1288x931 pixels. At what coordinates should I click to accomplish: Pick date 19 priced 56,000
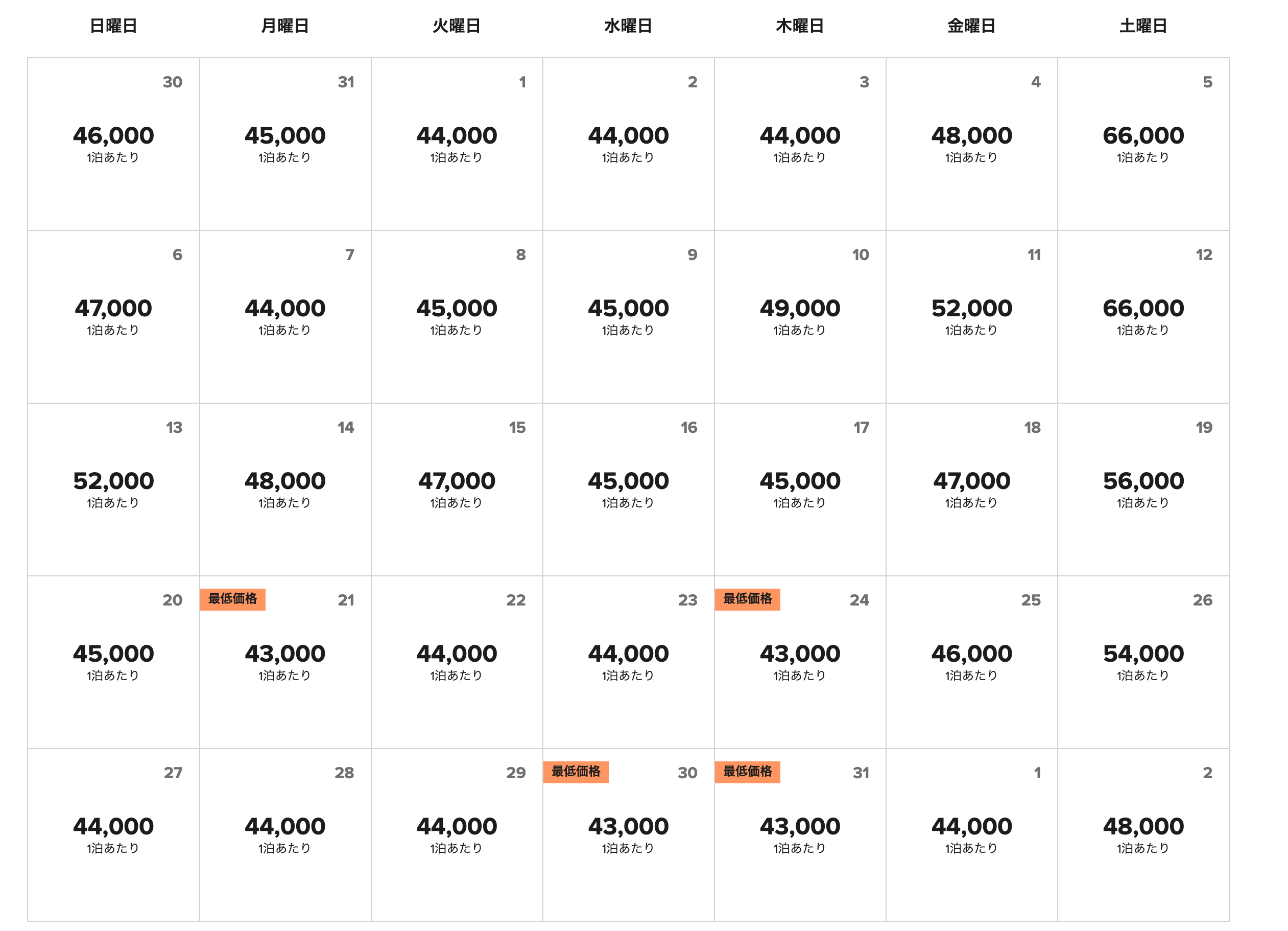(1143, 490)
